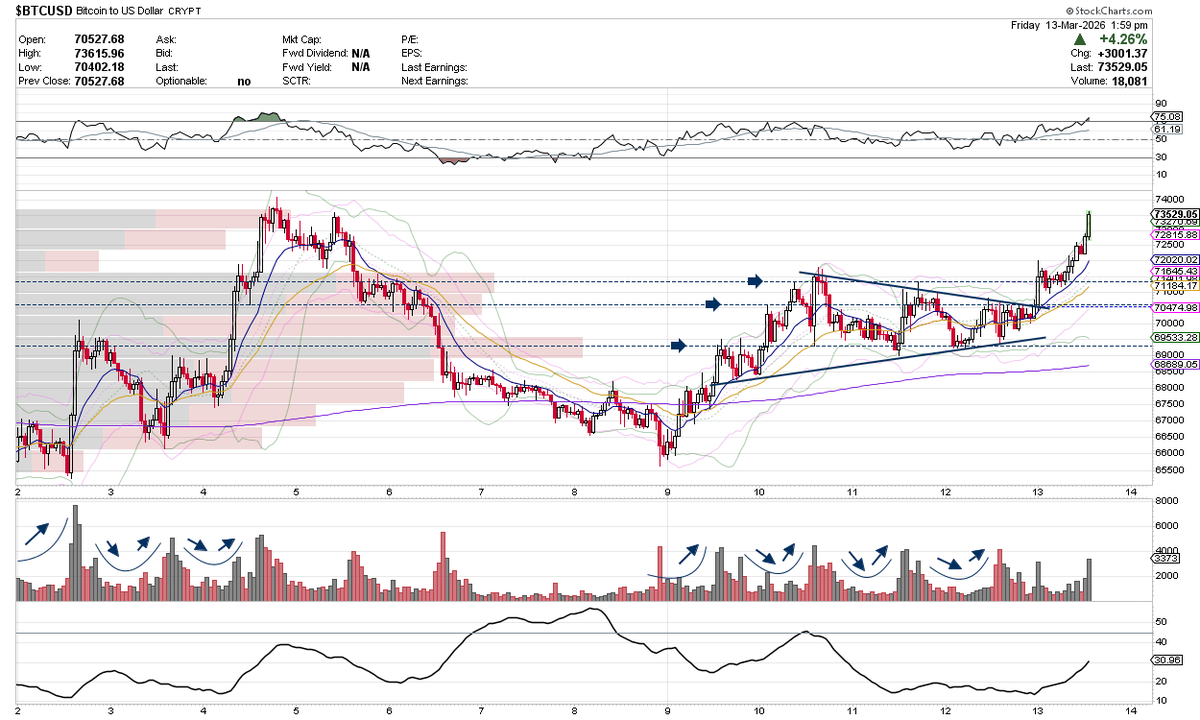The image size is (1200, 720).
Task: Click the 66000 price axis label
Action: point(1168,452)
